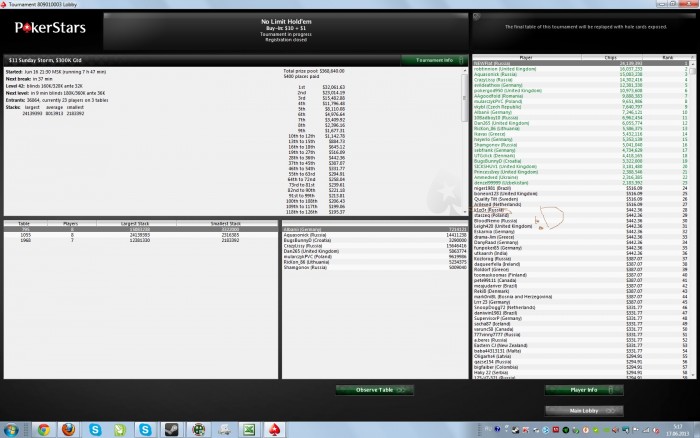The height and width of the screenshot is (438, 700).
Task: Select Rickon_86 (Lithuania) in table player list
Action: [375, 262]
